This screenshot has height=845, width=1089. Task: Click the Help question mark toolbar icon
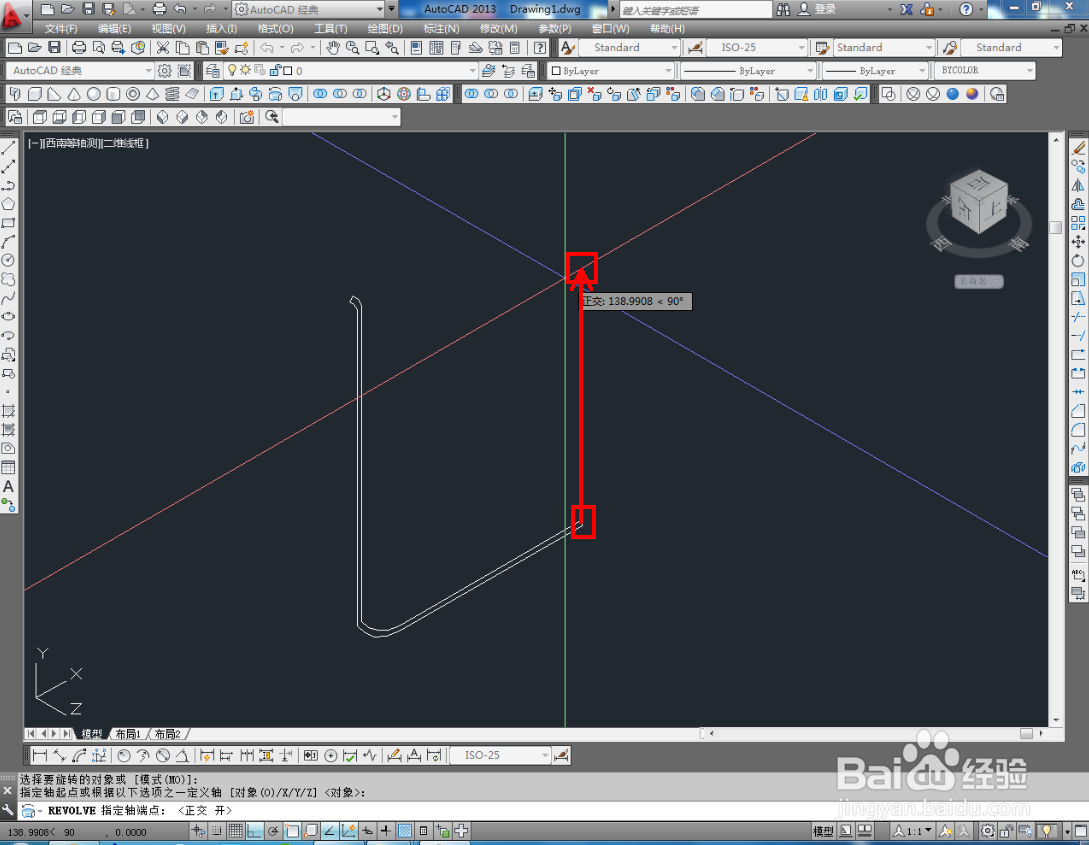(540, 47)
